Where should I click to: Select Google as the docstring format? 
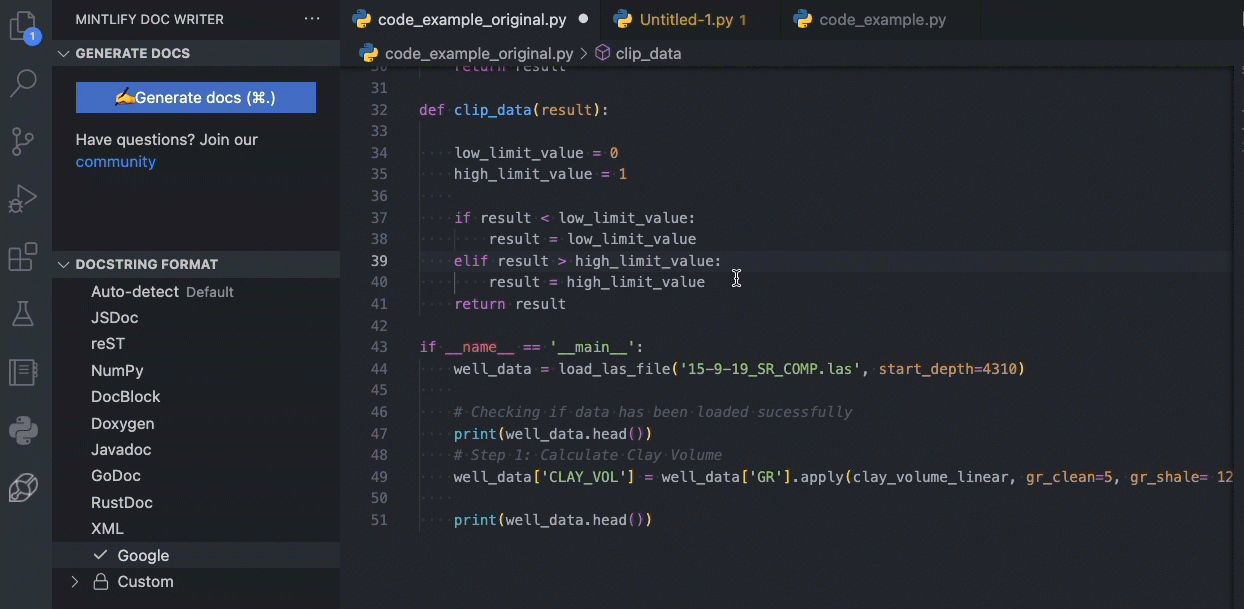click(143, 555)
